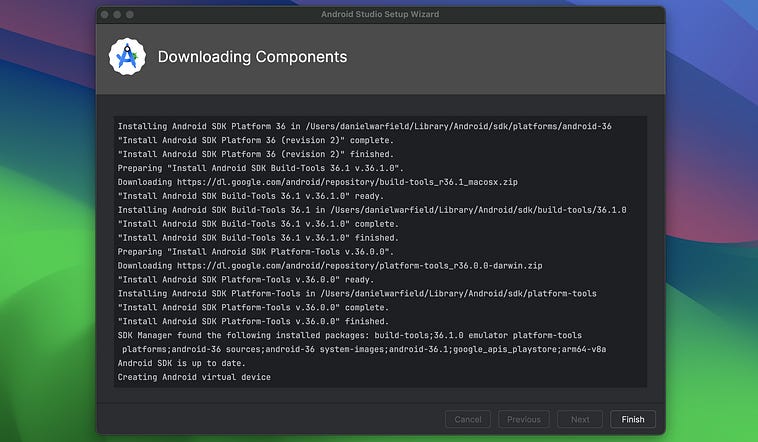Image resolution: width=758 pixels, height=442 pixels.
Task: Click 'Install Android SDK Platform-Tools v.36.0.0' complete line
Action: [253, 308]
